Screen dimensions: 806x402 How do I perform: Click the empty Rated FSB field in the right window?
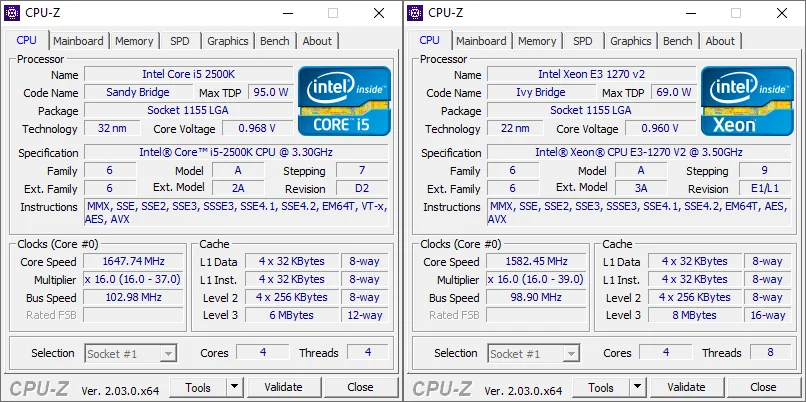pyautogui.click(x=536, y=315)
